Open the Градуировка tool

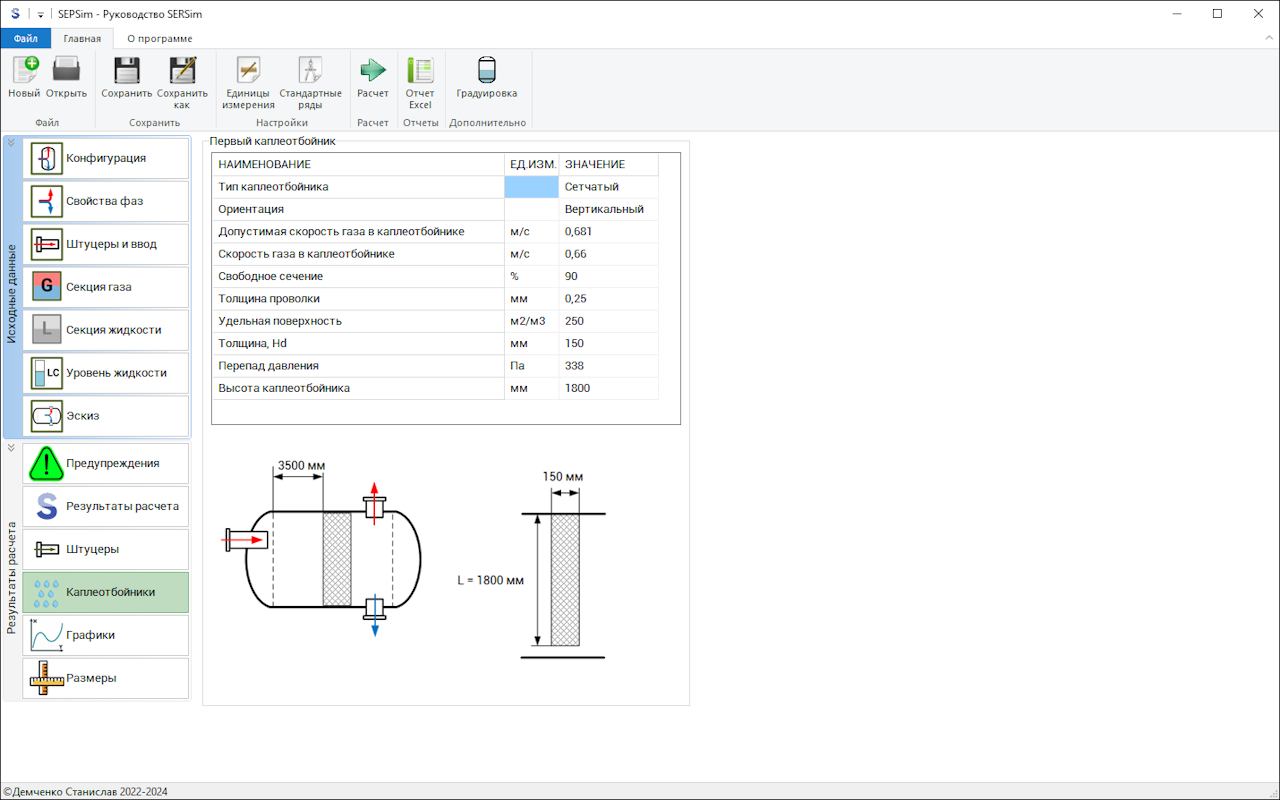[x=487, y=72]
